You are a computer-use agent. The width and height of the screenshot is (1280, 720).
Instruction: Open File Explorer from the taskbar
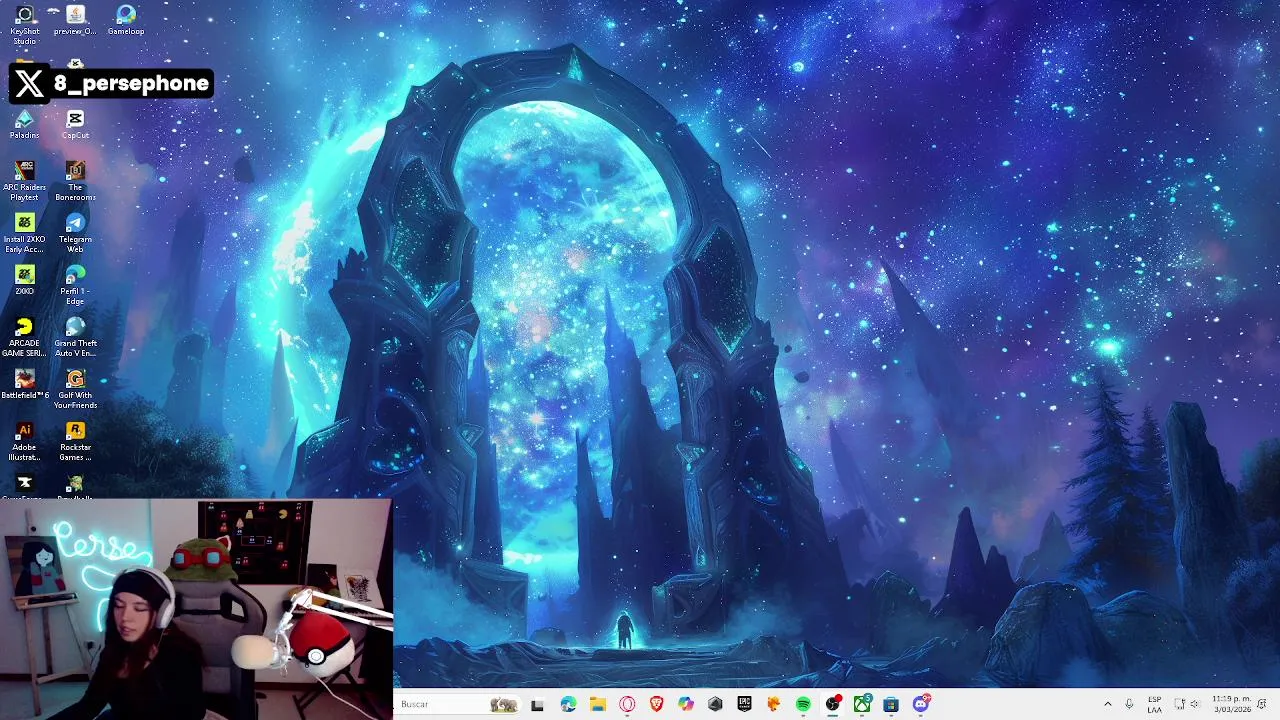coord(597,704)
